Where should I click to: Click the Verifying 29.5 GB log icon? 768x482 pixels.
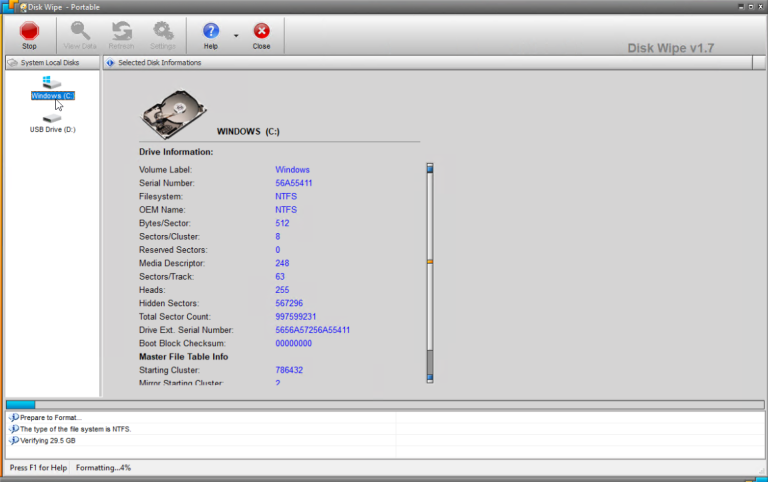tap(14, 440)
